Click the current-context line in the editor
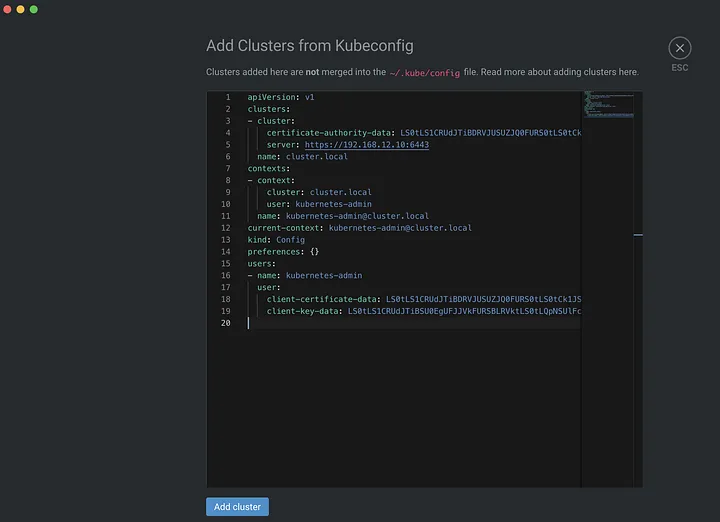This screenshot has width=720, height=522. (359, 228)
